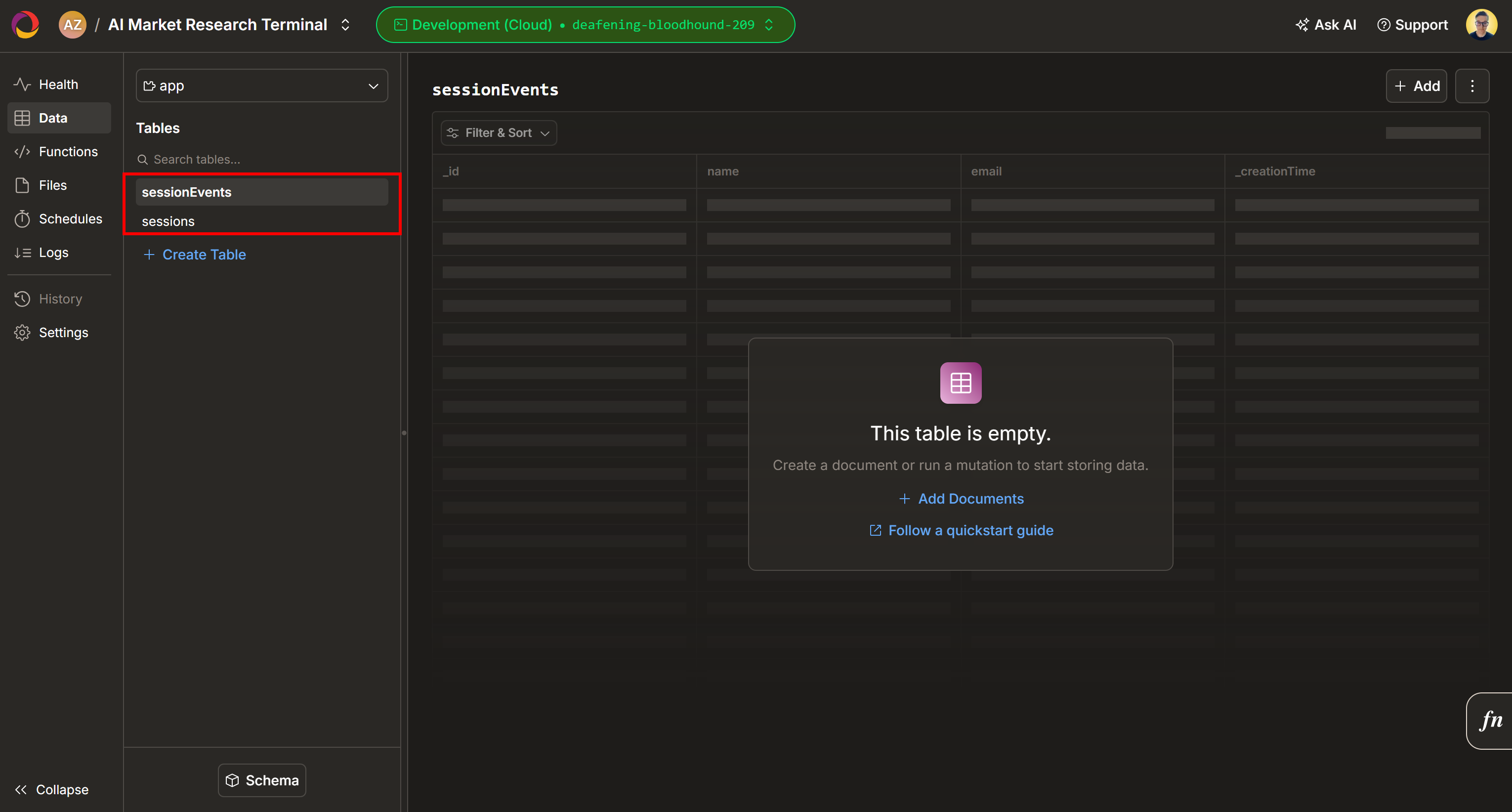Screen dimensions: 1512x812
Task: Open the Health page
Action: (x=58, y=85)
